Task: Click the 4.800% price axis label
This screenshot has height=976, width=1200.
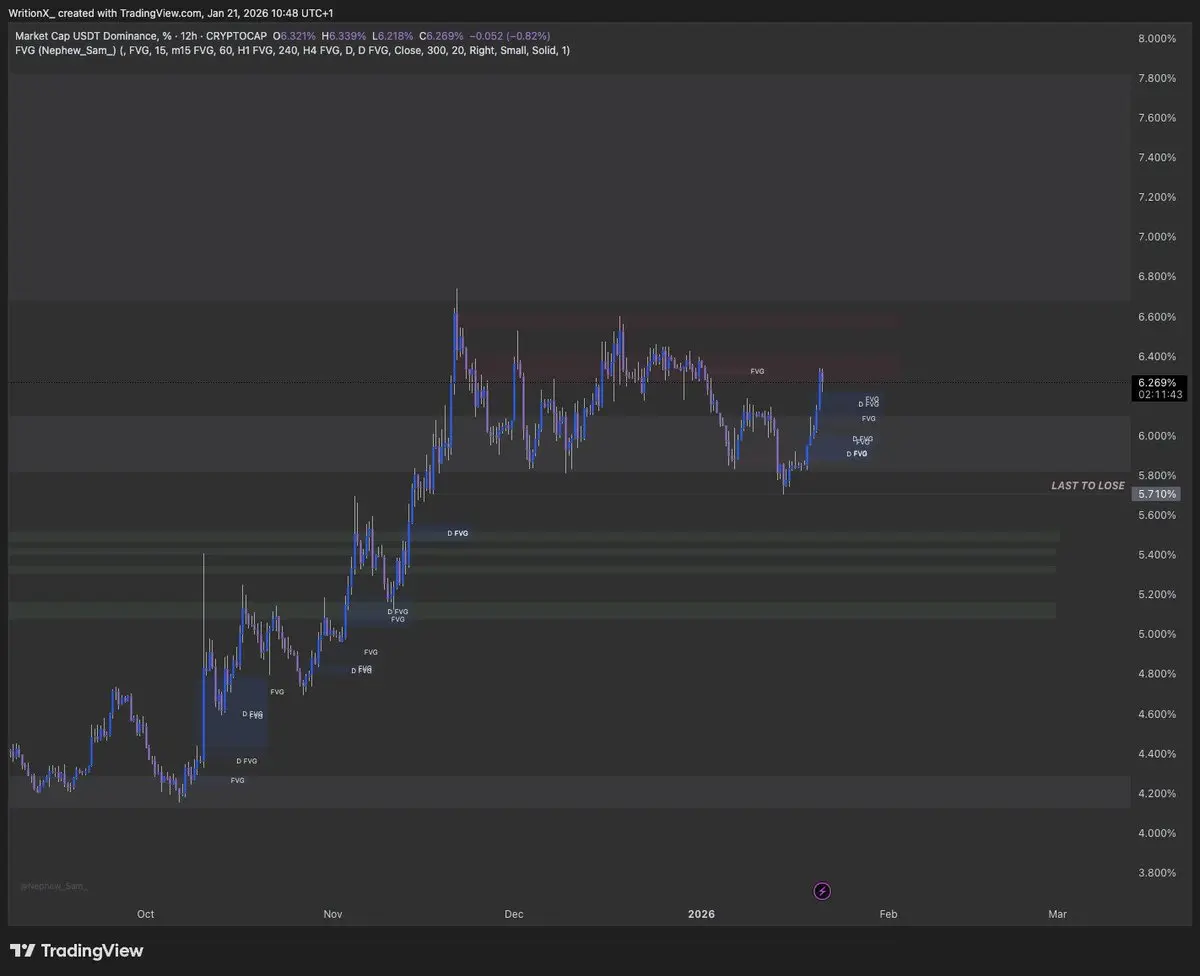Action: (x=1157, y=674)
